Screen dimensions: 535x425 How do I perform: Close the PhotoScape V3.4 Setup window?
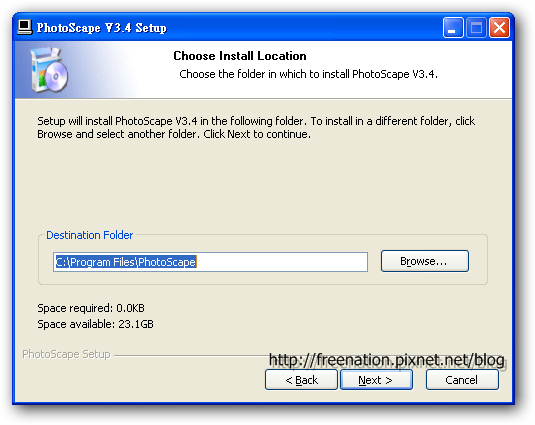click(499, 27)
